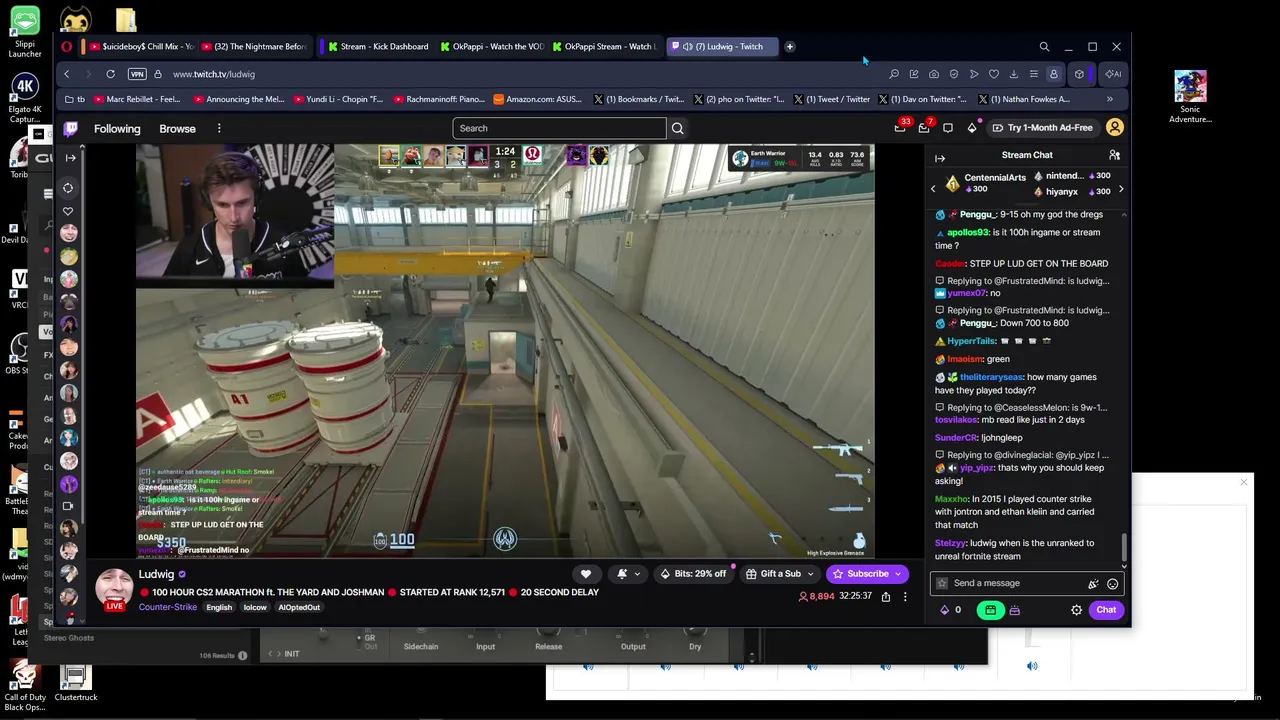Submit search with the magnifier button
This screenshot has width=1280, height=720.
click(x=677, y=128)
